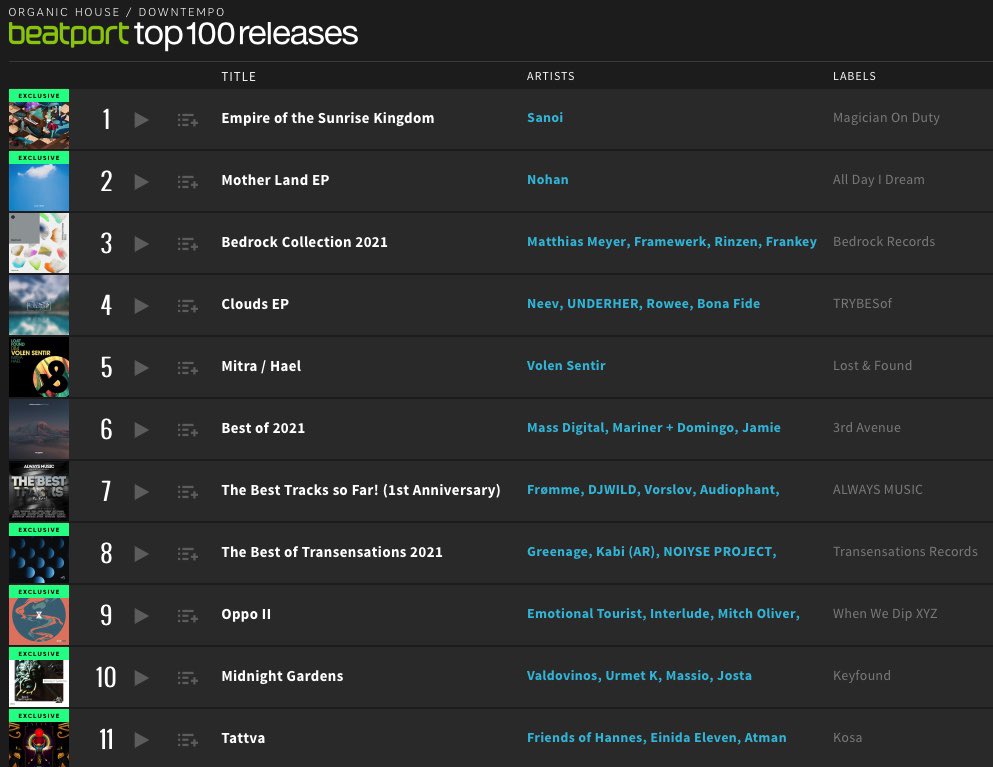
Task: Open label Transensations Records
Action: point(905,552)
